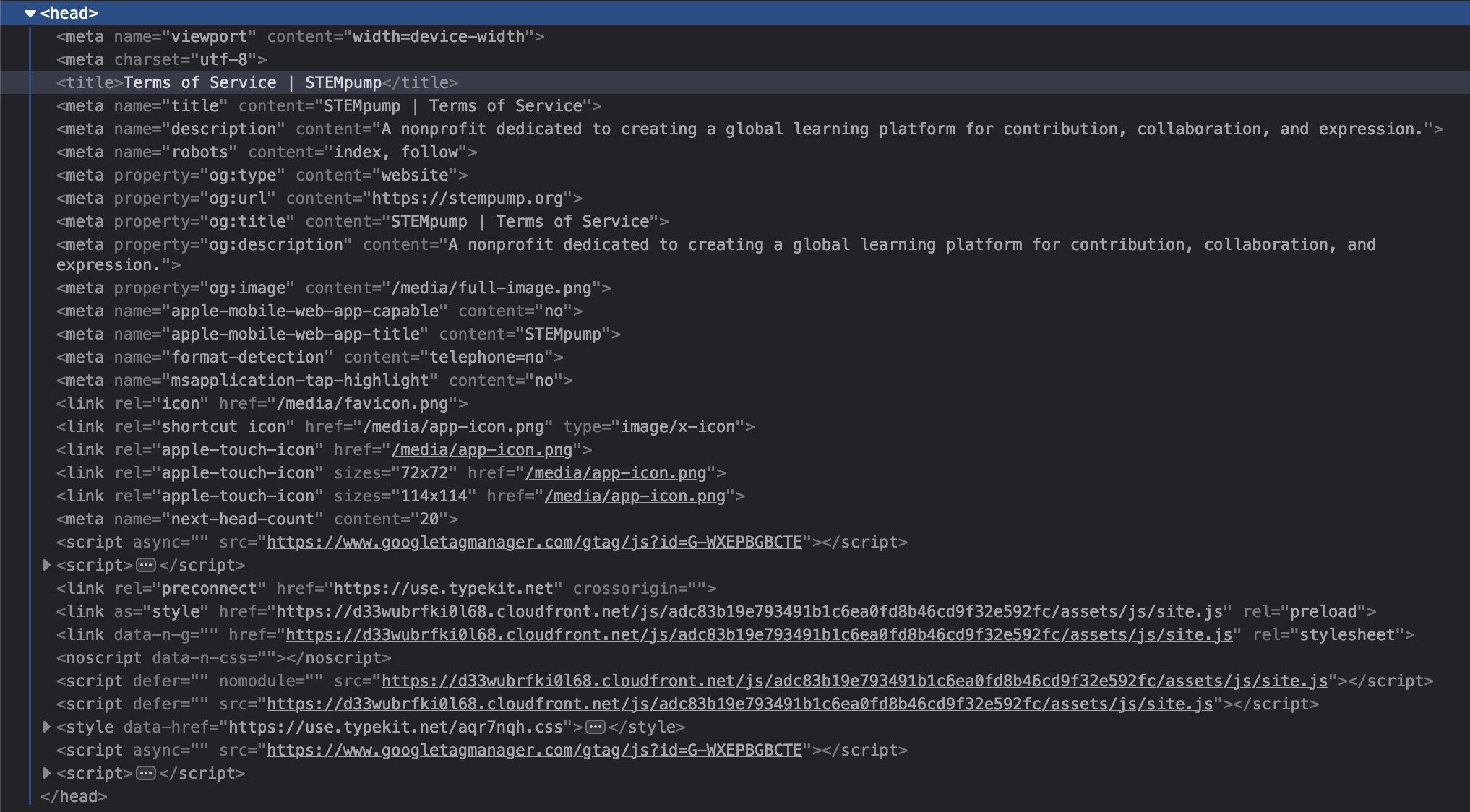This screenshot has width=1470, height=812.
Task: Open site.js link in the rel preload row
Action: point(749,611)
